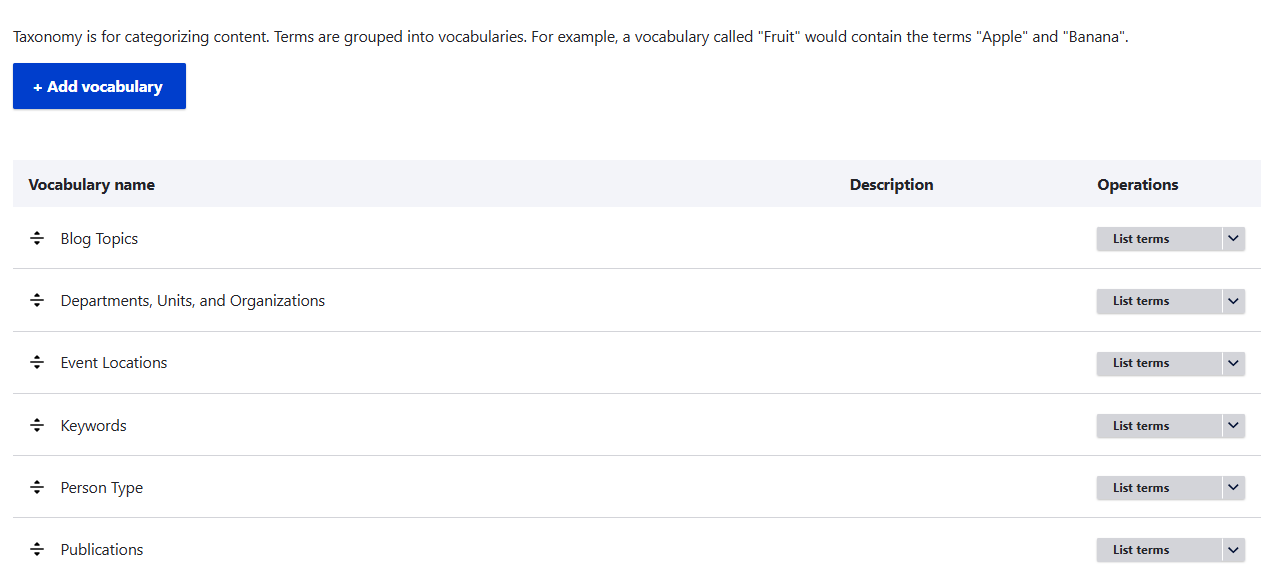The height and width of the screenshot is (573, 1261).
Task: Click the drag handle beside Keywords
Action: (x=37, y=426)
